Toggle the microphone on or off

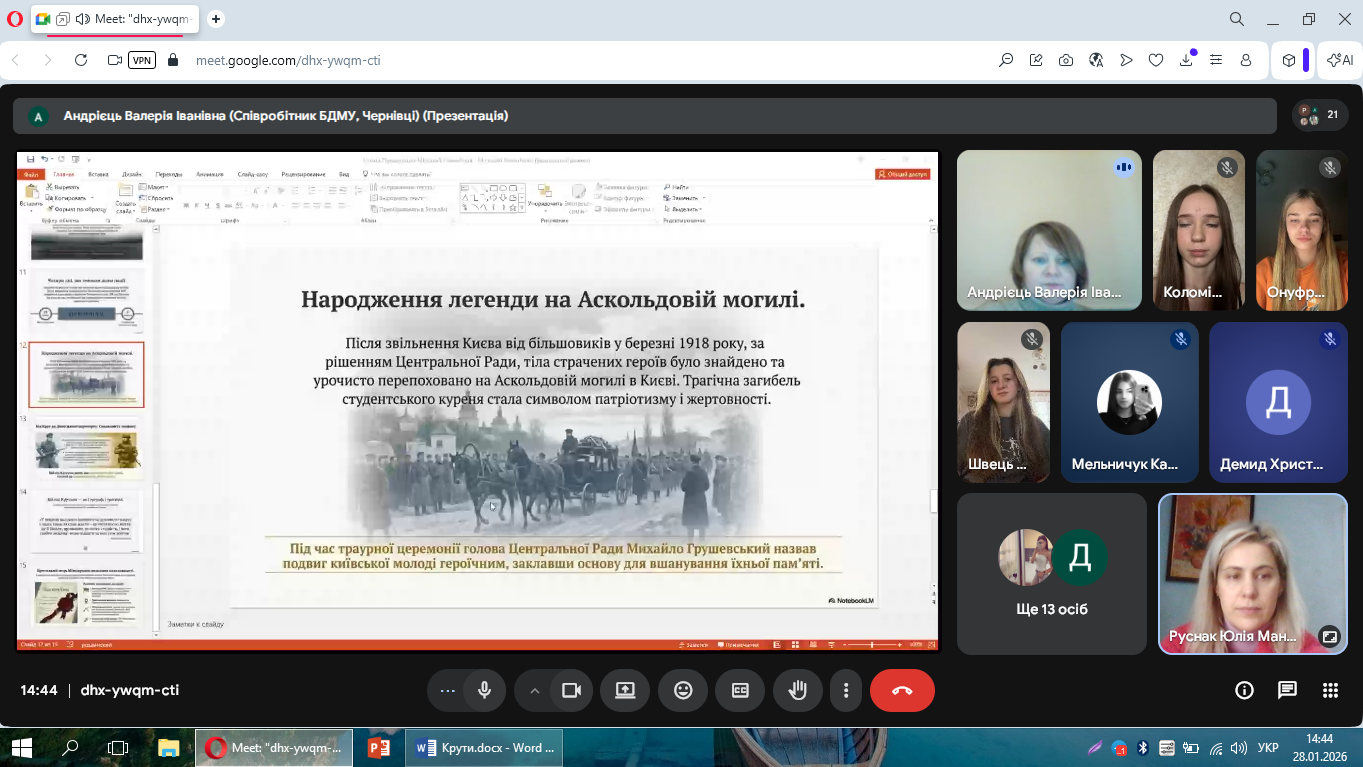pyautogui.click(x=484, y=690)
